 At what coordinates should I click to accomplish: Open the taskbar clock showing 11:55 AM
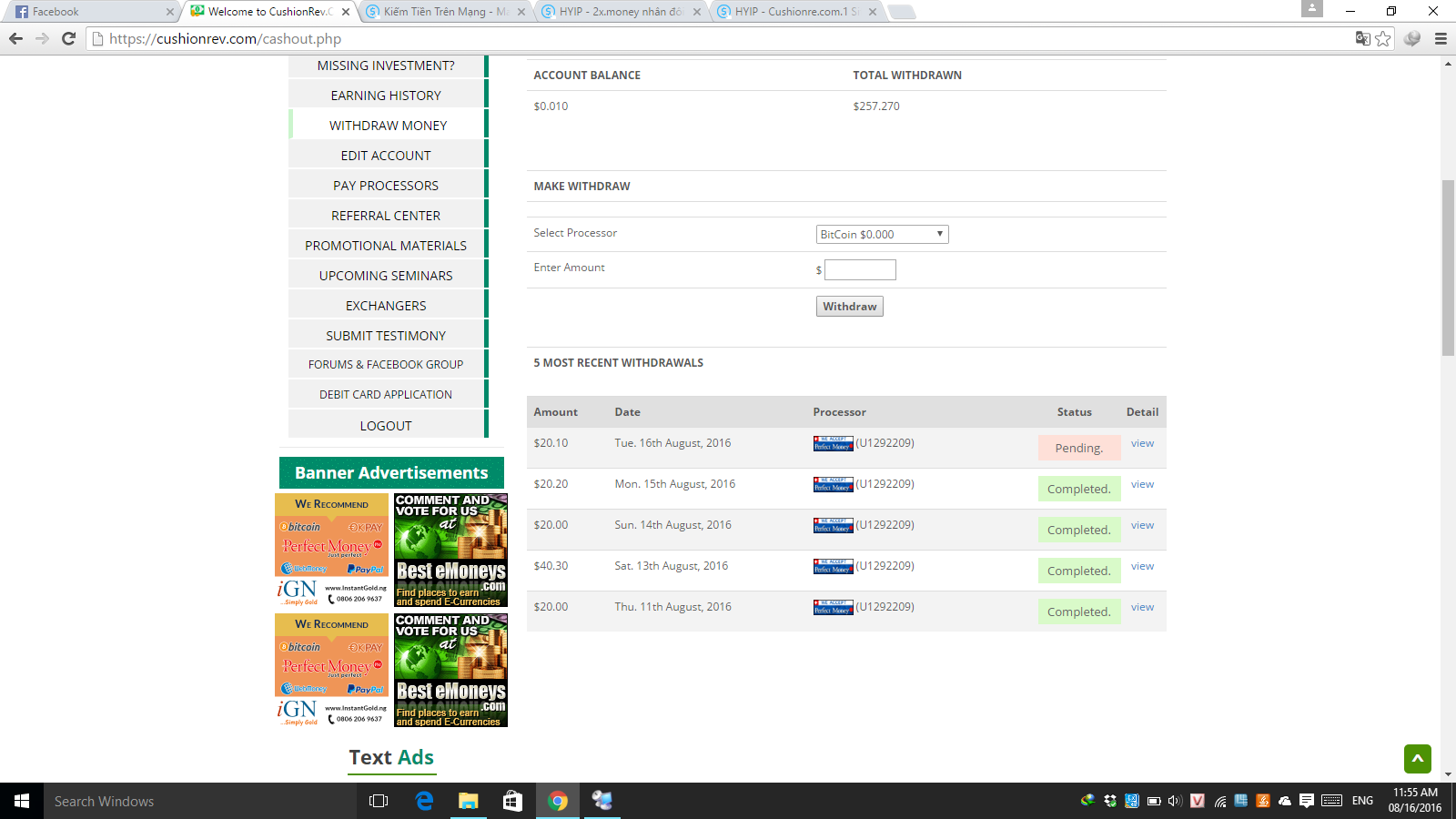point(1415,801)
